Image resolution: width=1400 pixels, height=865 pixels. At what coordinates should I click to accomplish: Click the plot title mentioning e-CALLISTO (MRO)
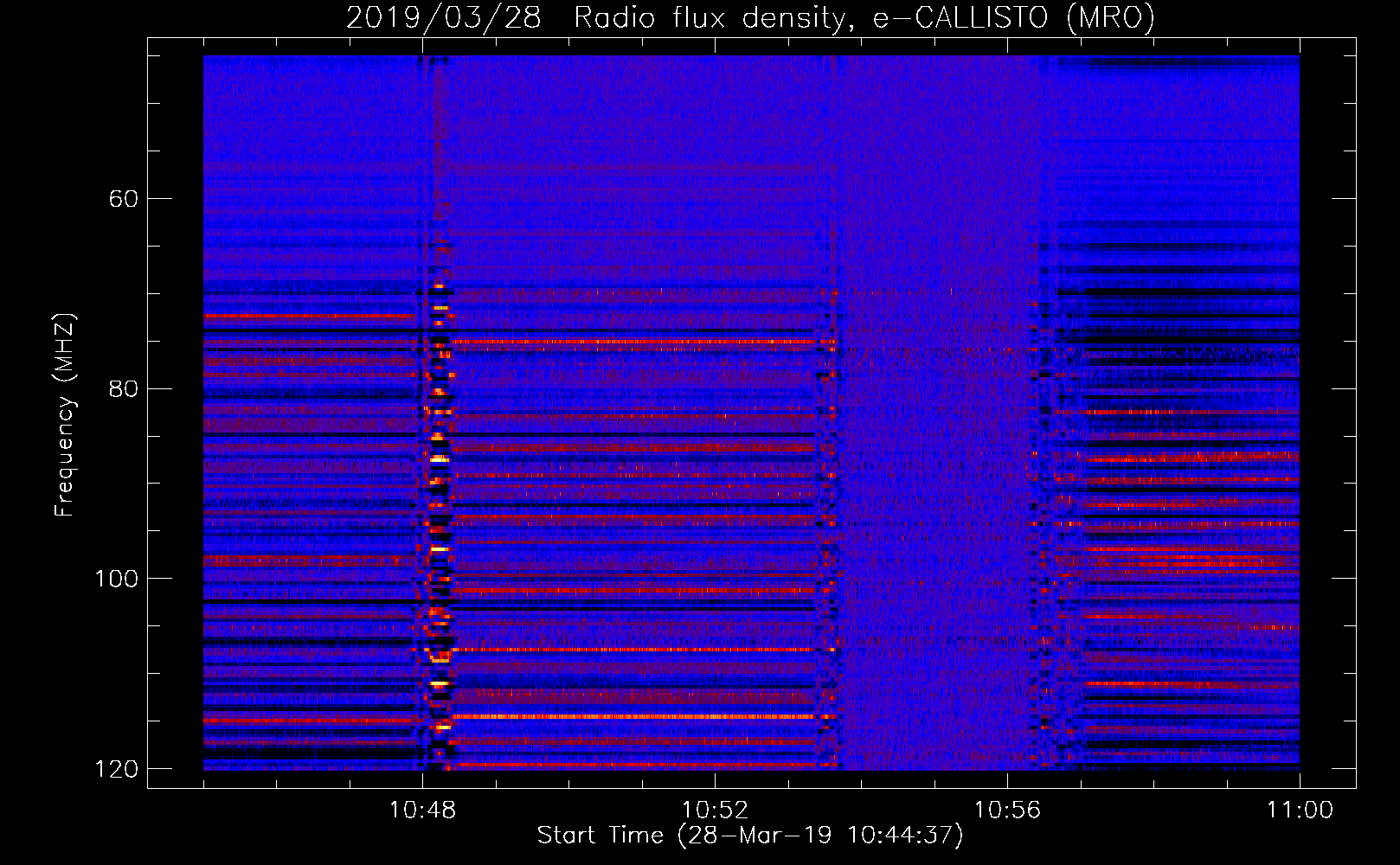tap(750, 17)
